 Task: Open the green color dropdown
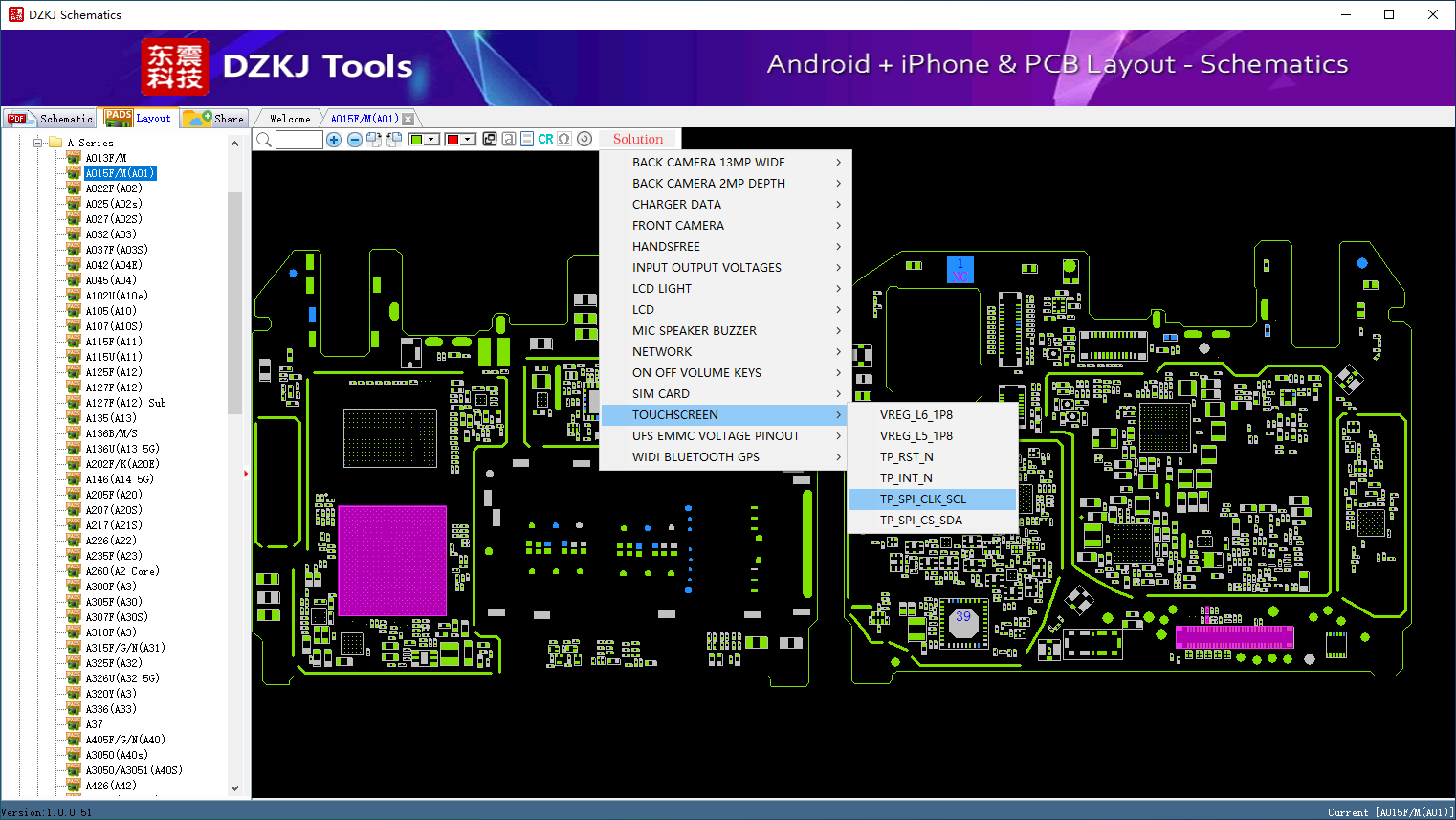pos(432,140)
